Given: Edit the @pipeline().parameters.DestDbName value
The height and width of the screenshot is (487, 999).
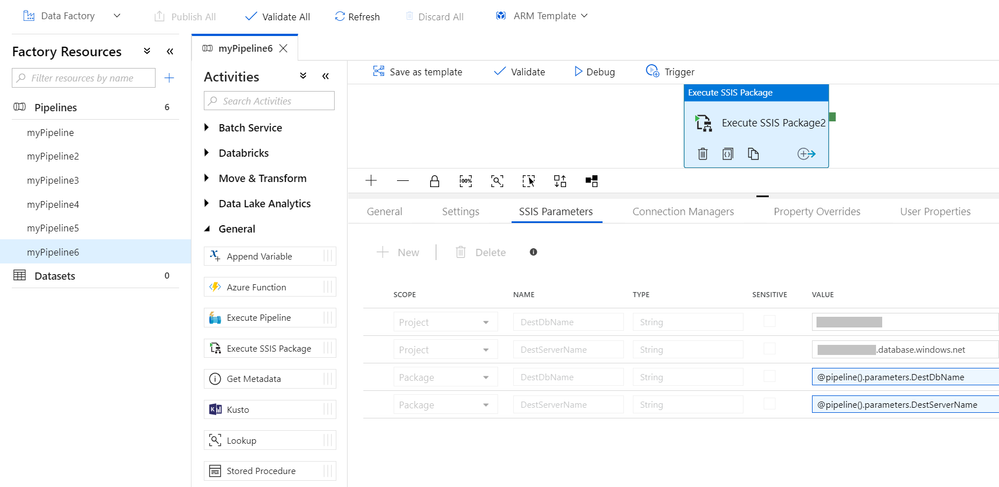Looking at the screenshot, I should [905, 377].
